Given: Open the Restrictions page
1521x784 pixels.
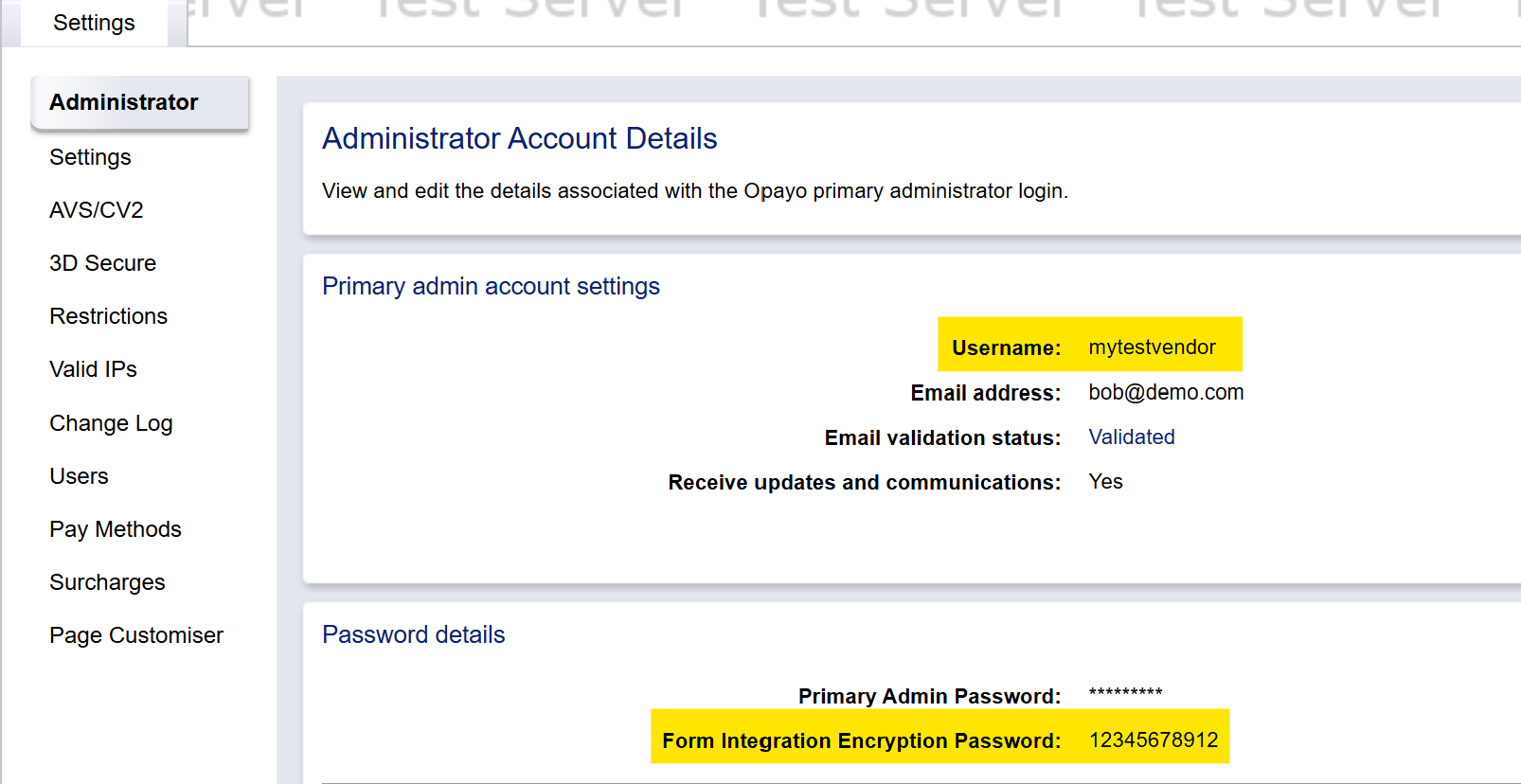Looking at the screenshot, I should point(108,316).
